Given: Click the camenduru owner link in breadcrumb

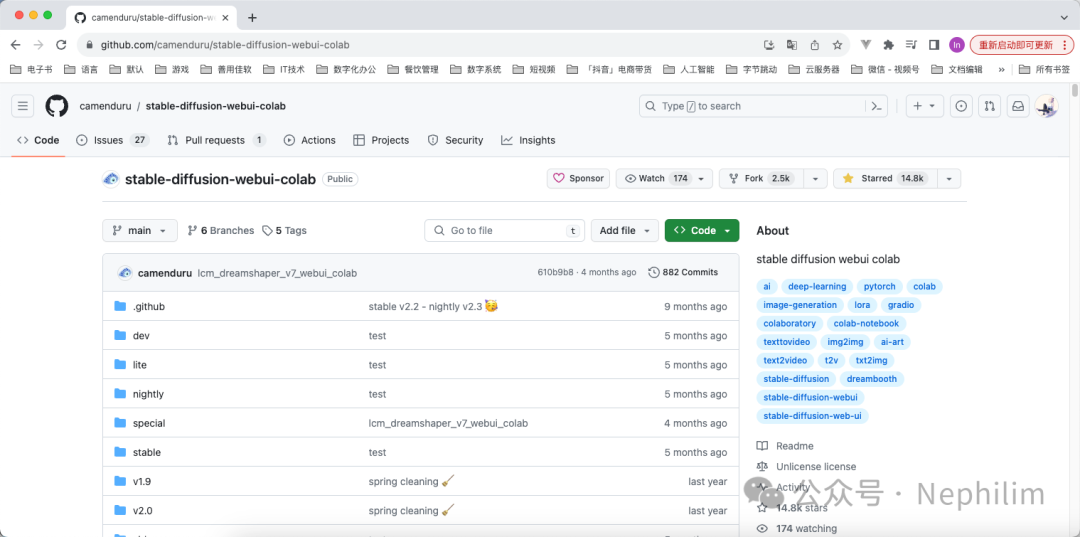Looking at the screenshot, I should click(x=105, y=106).
